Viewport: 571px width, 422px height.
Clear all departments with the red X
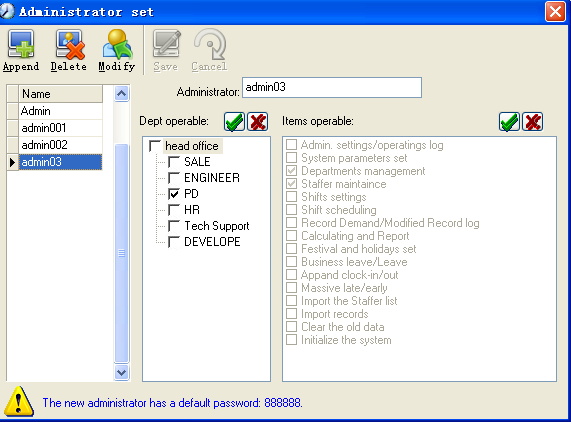pyautogui.click(x=258, y=122)
